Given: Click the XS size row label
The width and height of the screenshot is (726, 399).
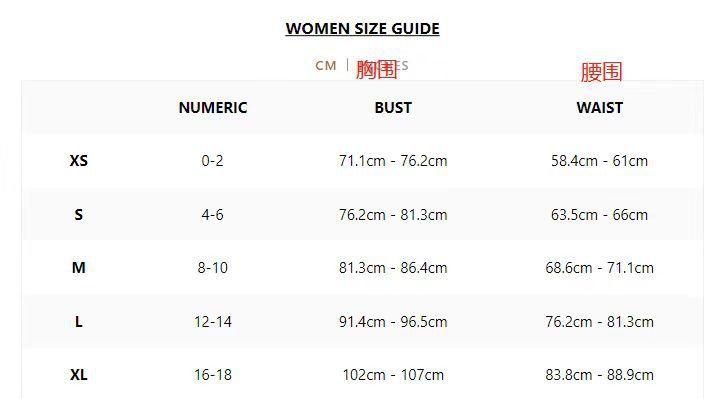Looking at the screenshot, I should 79,161.
